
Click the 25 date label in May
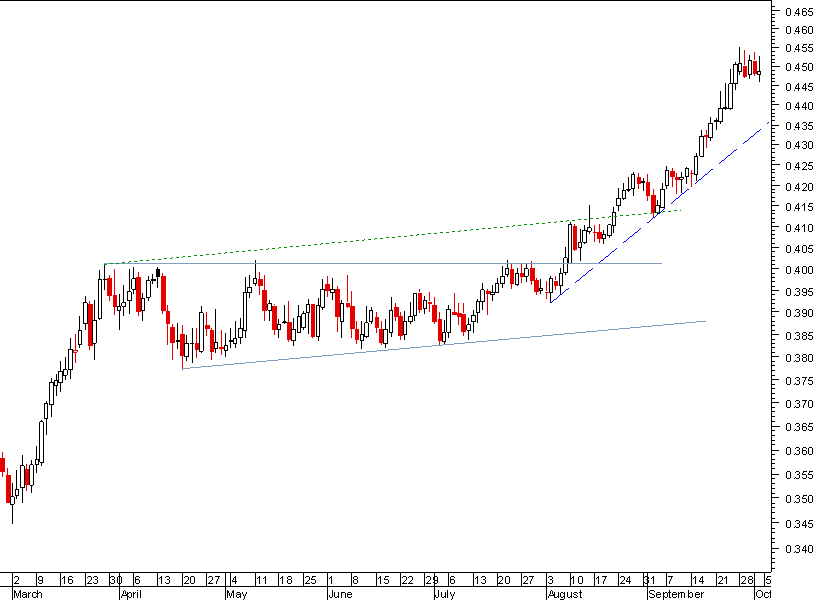311,580
